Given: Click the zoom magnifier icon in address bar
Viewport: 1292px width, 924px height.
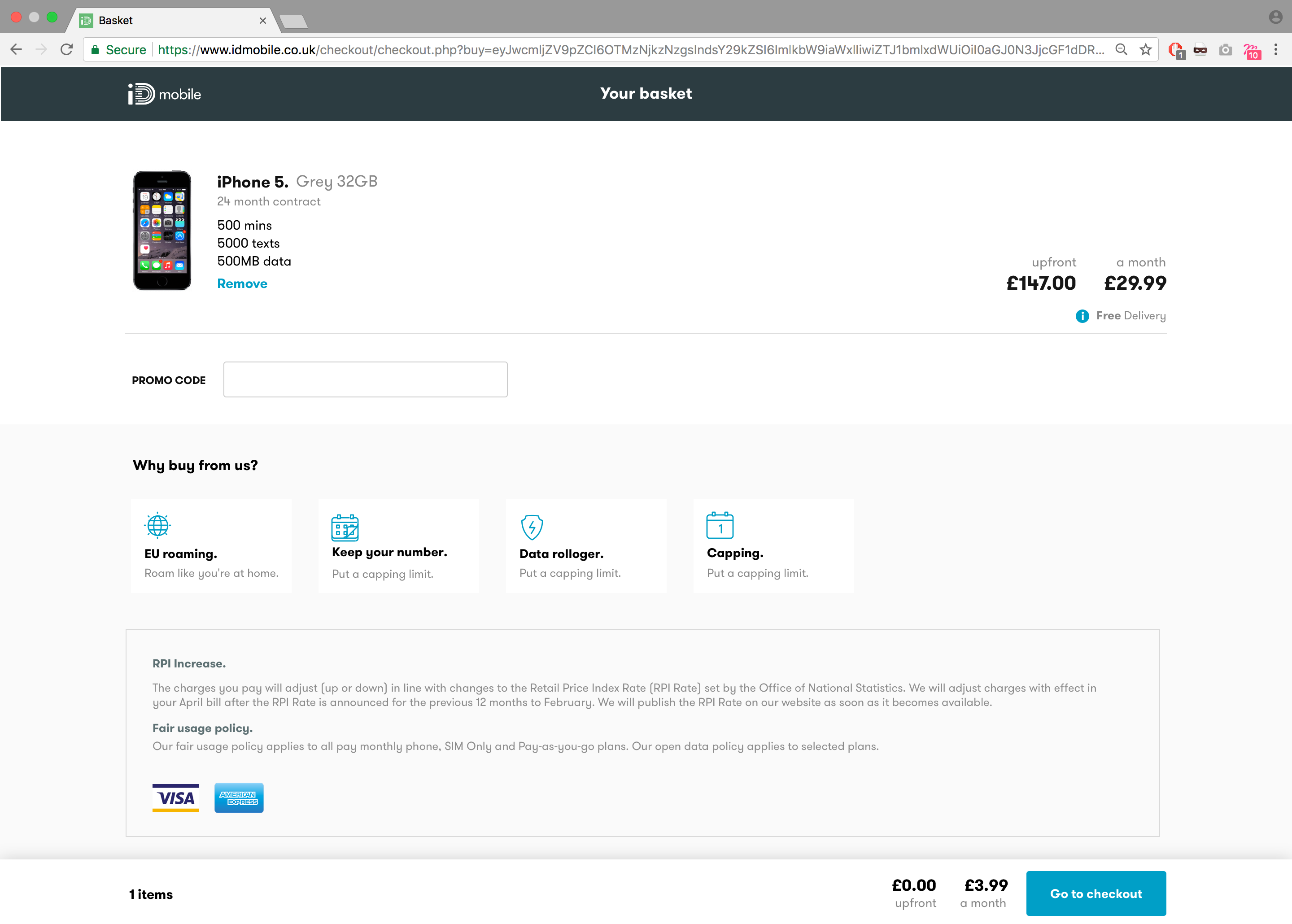Looking at the screenshot, I should [x=1121, y=50].
